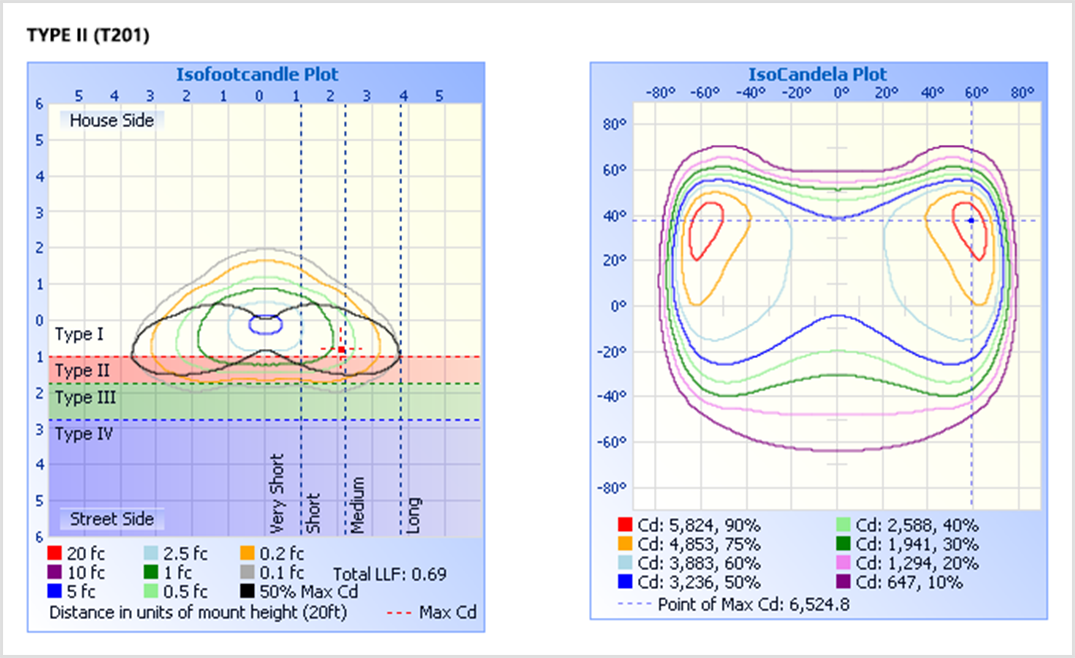Select the purple 10 fc legend swatch
The height and width of the screenshot is (658, 1075).
click(x=54, y=573)
